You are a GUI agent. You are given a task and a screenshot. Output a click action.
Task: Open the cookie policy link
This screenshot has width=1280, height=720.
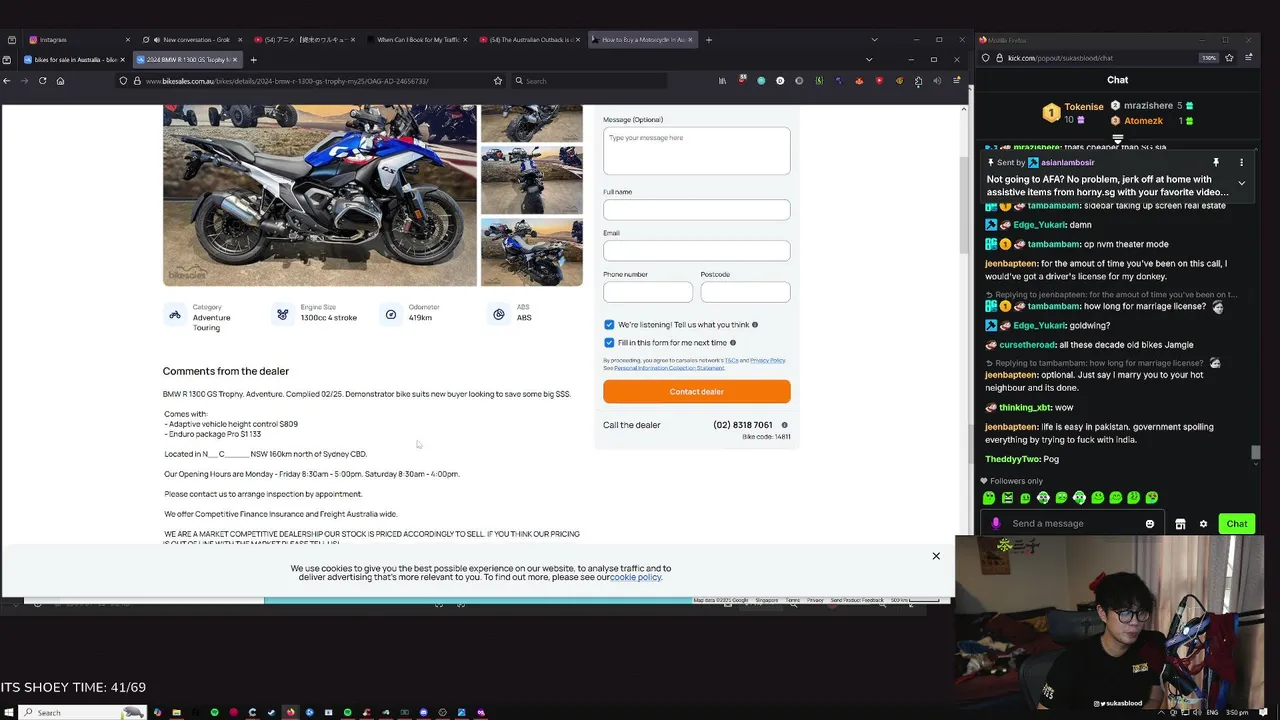pyautogui.click(x=636, y=577)
